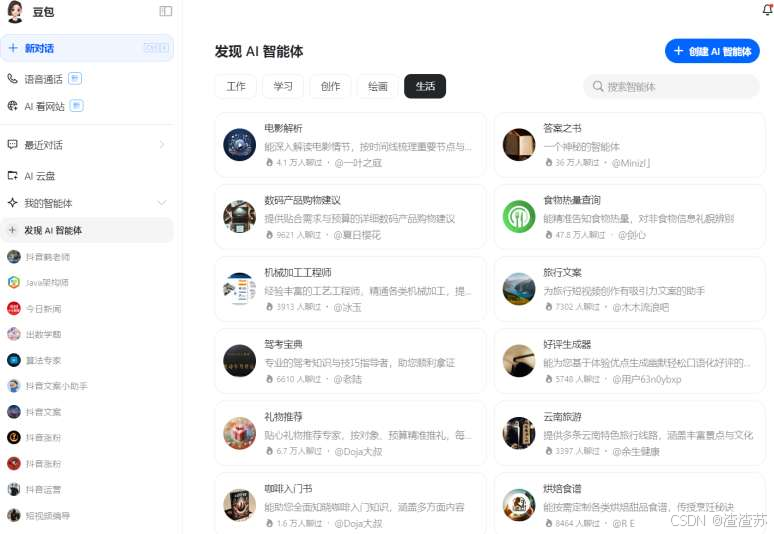
Task: Click the 好评生成器 title
Action: pyautogui.click(x=567, y=344)
